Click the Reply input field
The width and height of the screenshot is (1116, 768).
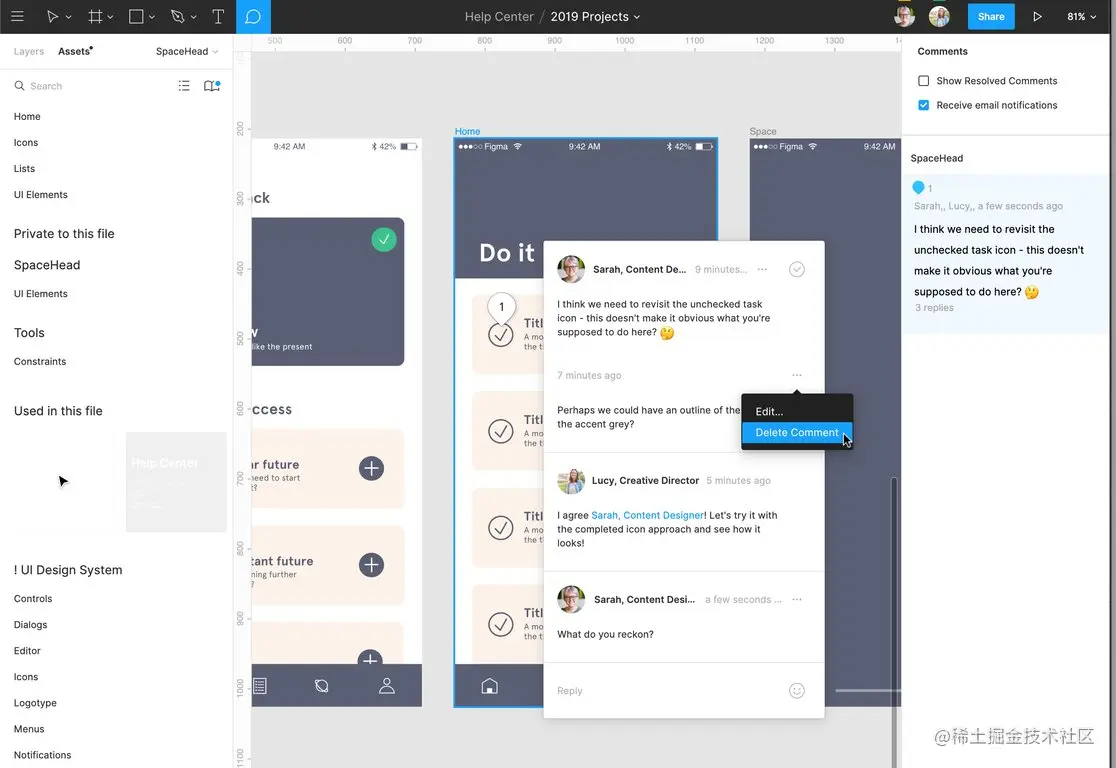[x=669, y=690]
